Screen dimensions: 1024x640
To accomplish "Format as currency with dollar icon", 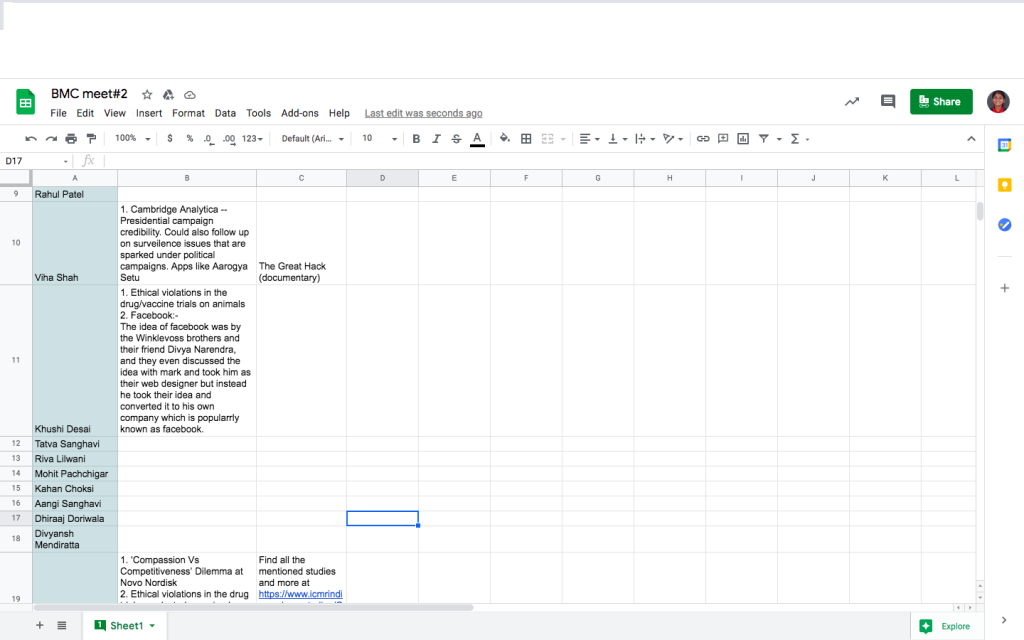I will coord(170,138).
